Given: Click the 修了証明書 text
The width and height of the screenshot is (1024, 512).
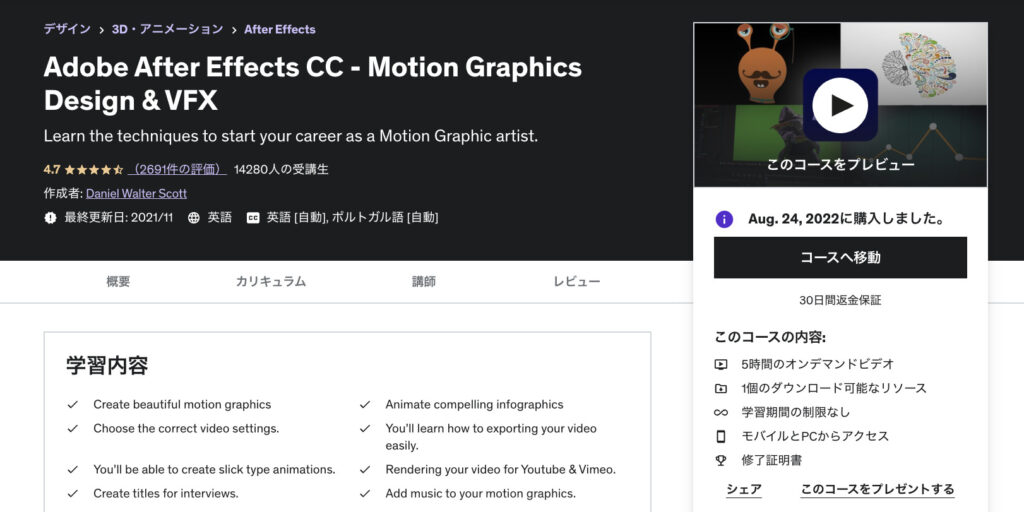Looking at the screenshot, I should tap(772, 460).
